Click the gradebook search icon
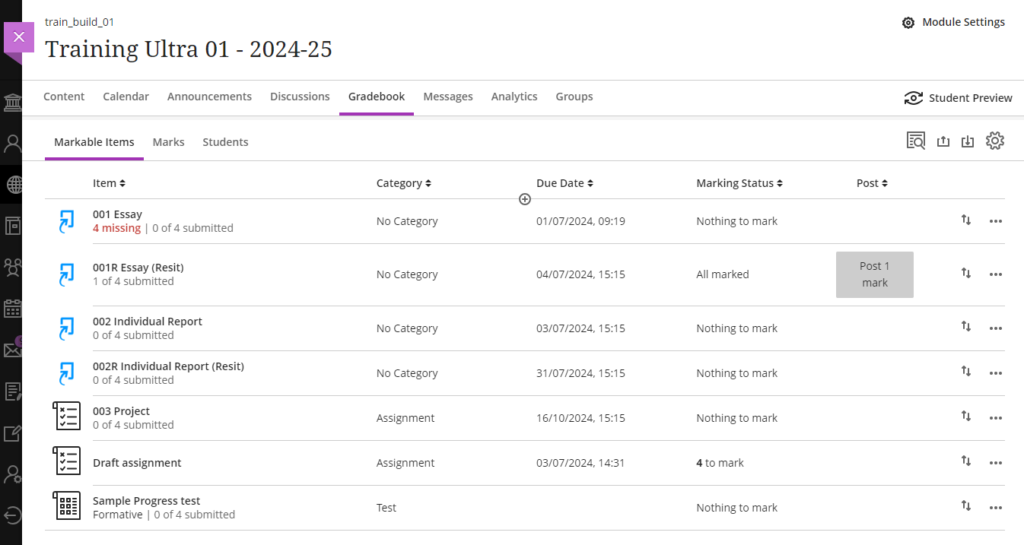Viewport: 1024px width, 545px height. pos(916,140)
